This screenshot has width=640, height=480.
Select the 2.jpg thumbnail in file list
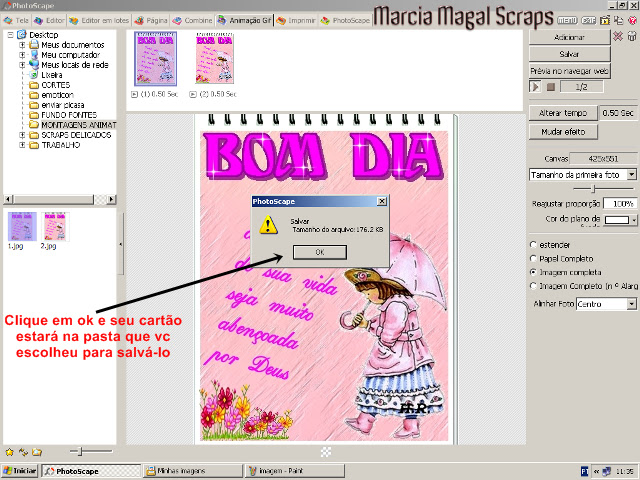pos(55,227)
